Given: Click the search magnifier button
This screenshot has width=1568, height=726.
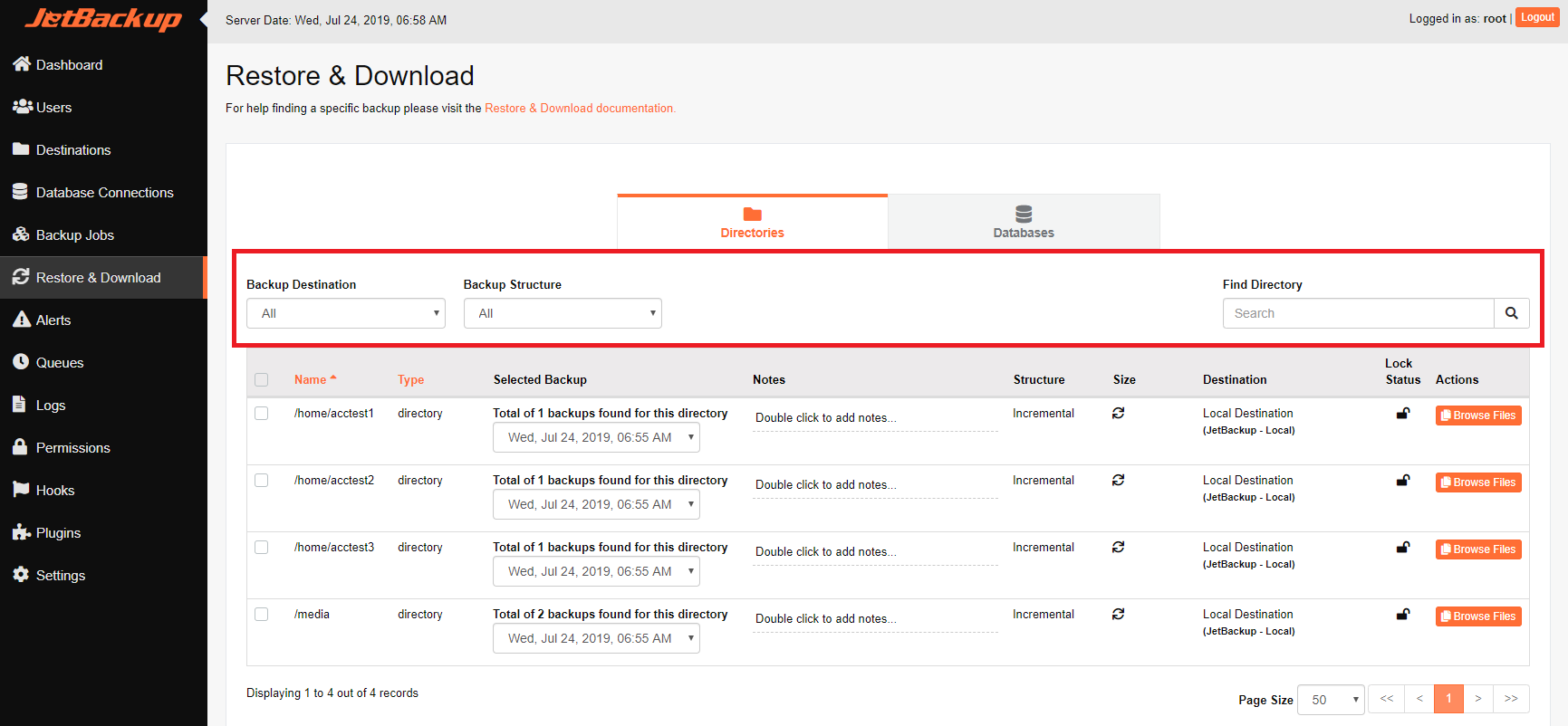Looking at the screenshot, I should click(1511, 313).
